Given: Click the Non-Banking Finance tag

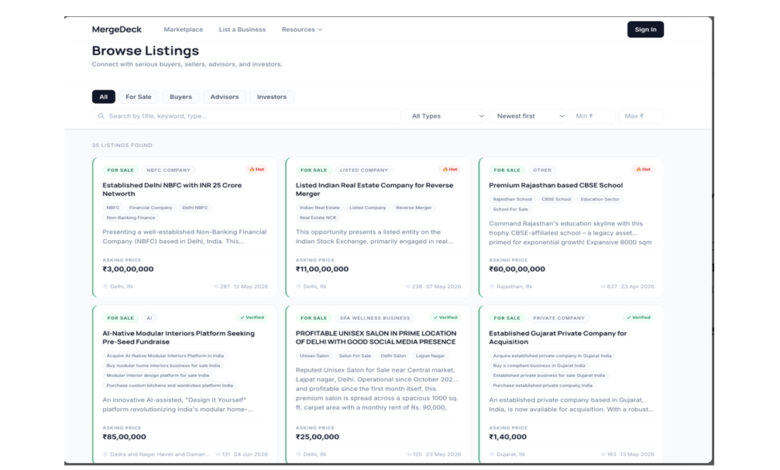Looking at the screenshot, I should [131, 217].
